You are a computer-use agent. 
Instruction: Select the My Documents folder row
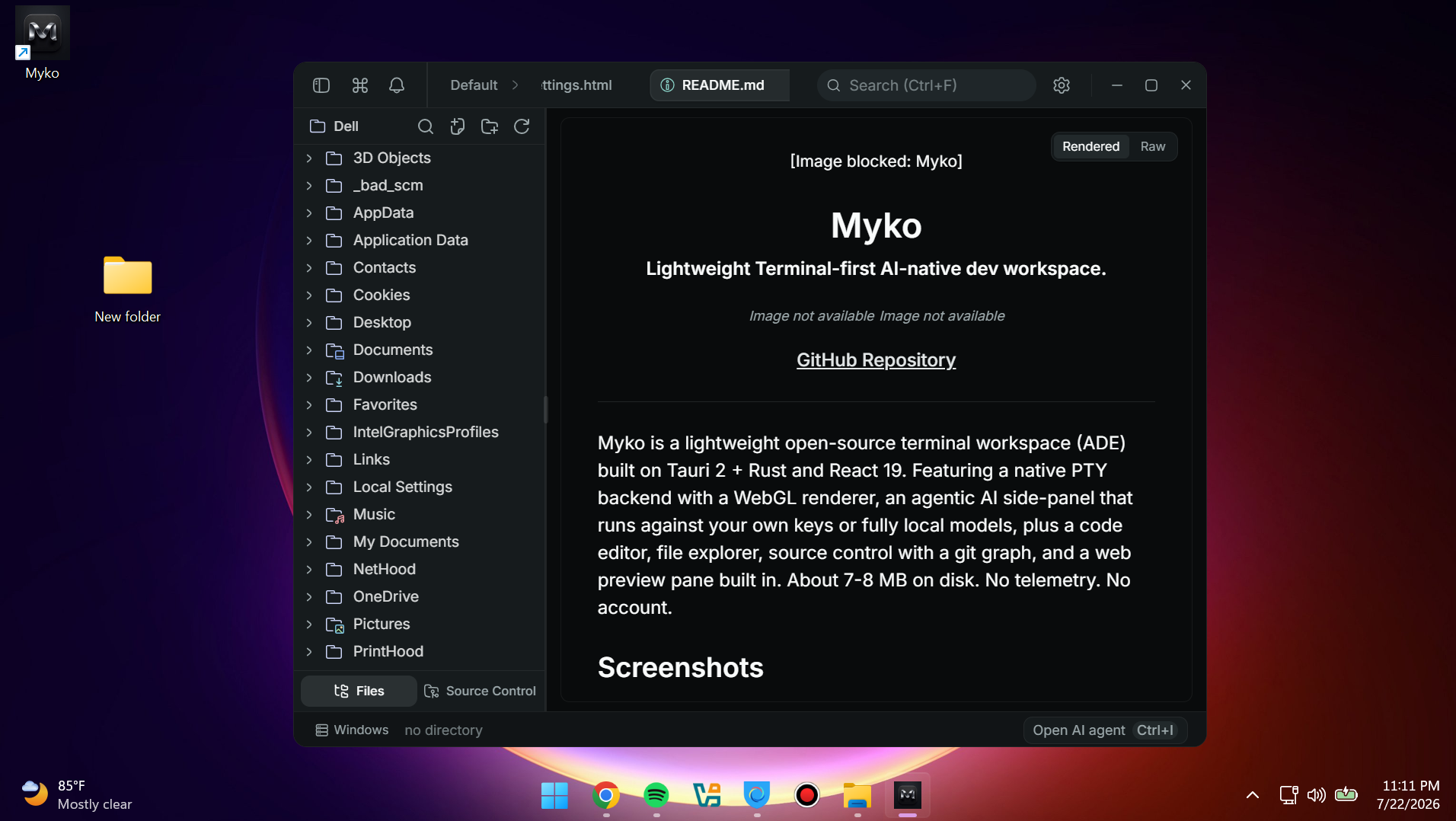coord(420,542)
